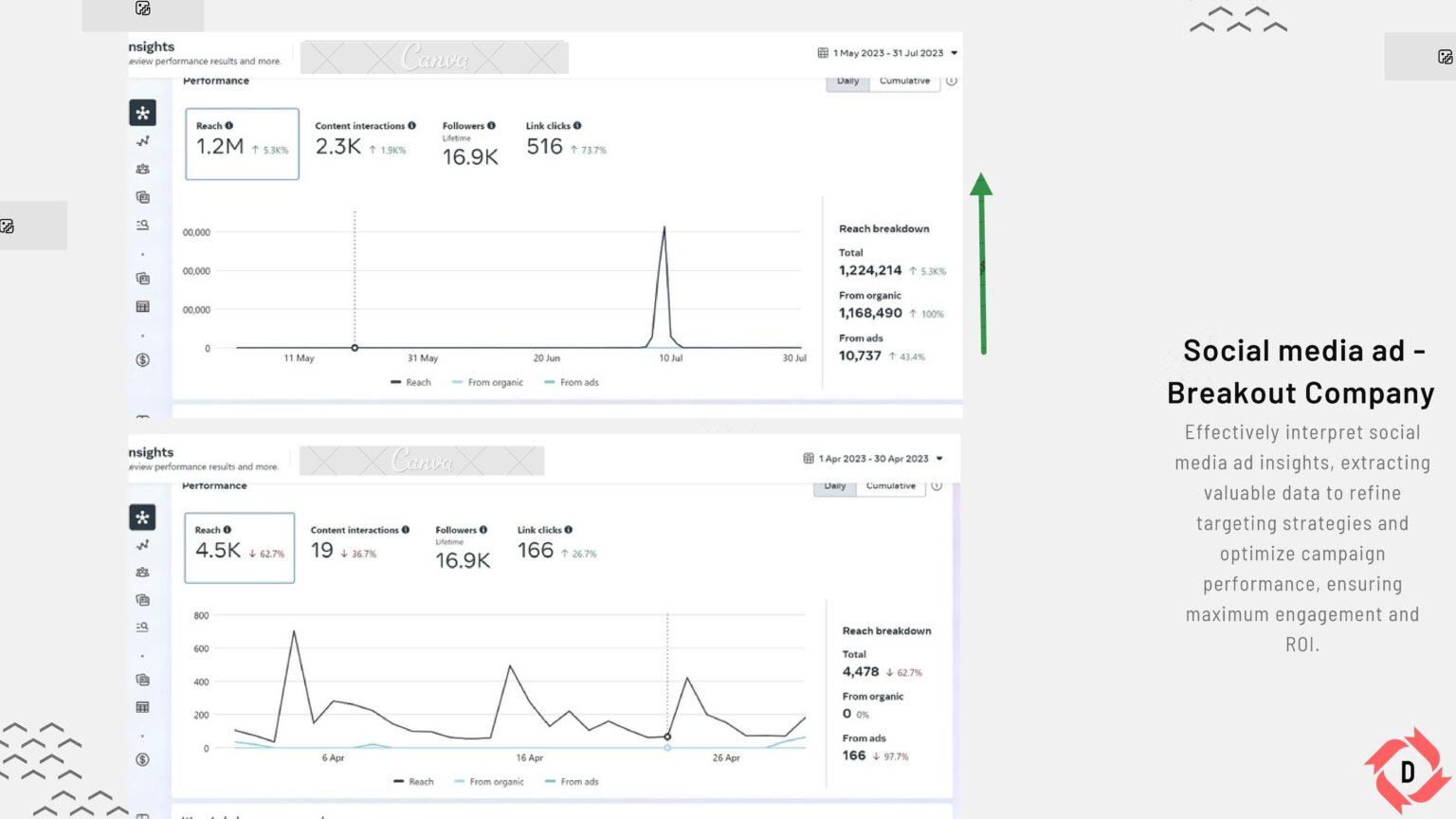This screenshot has width=1456, height=819.
Task: Toggle Reach legend under May–Jul 2023 chart
Action: pyautogui.click(x=410, y=382)
